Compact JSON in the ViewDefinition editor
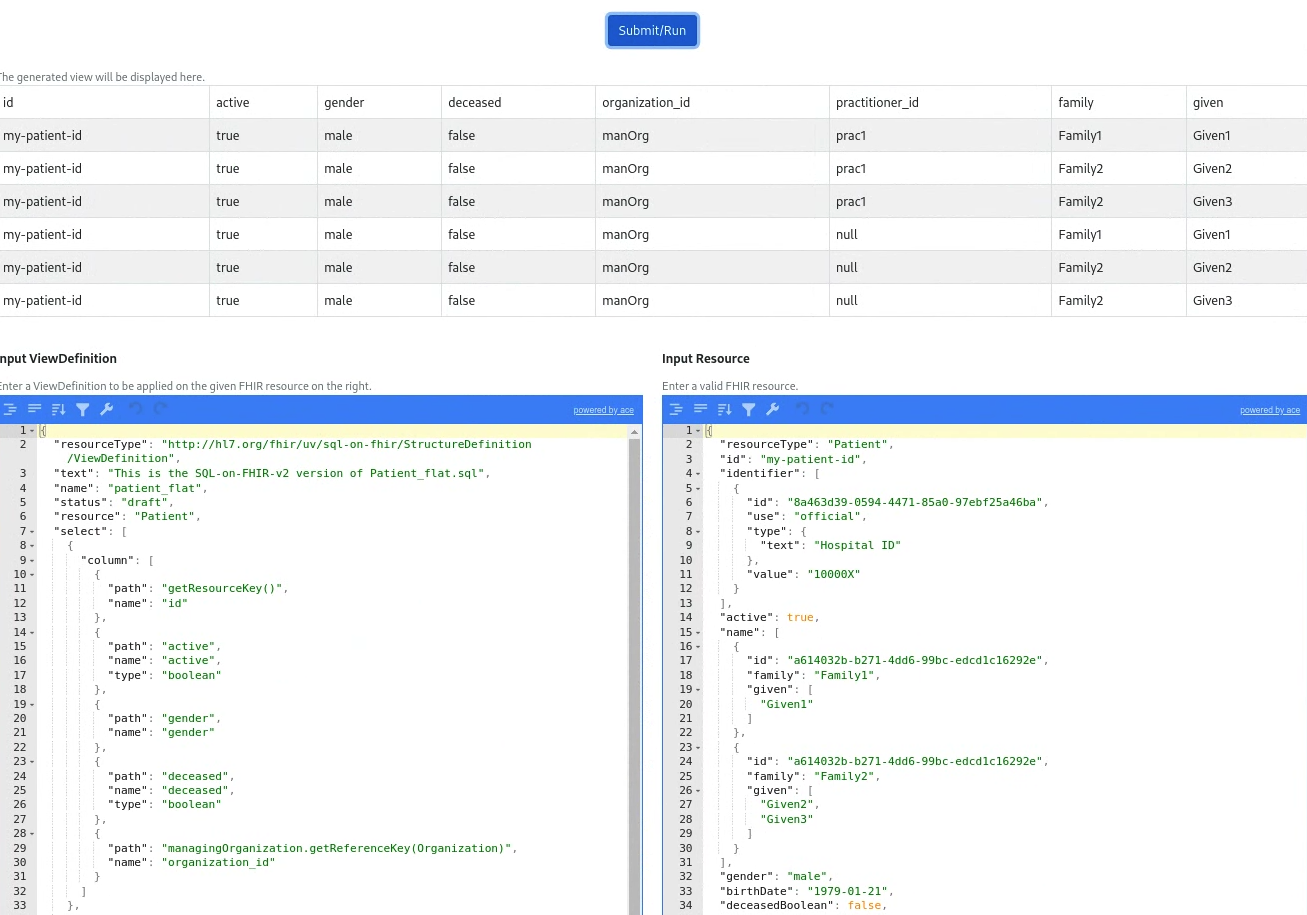This screenshot has width=1307, height=915. coord(34,409)
